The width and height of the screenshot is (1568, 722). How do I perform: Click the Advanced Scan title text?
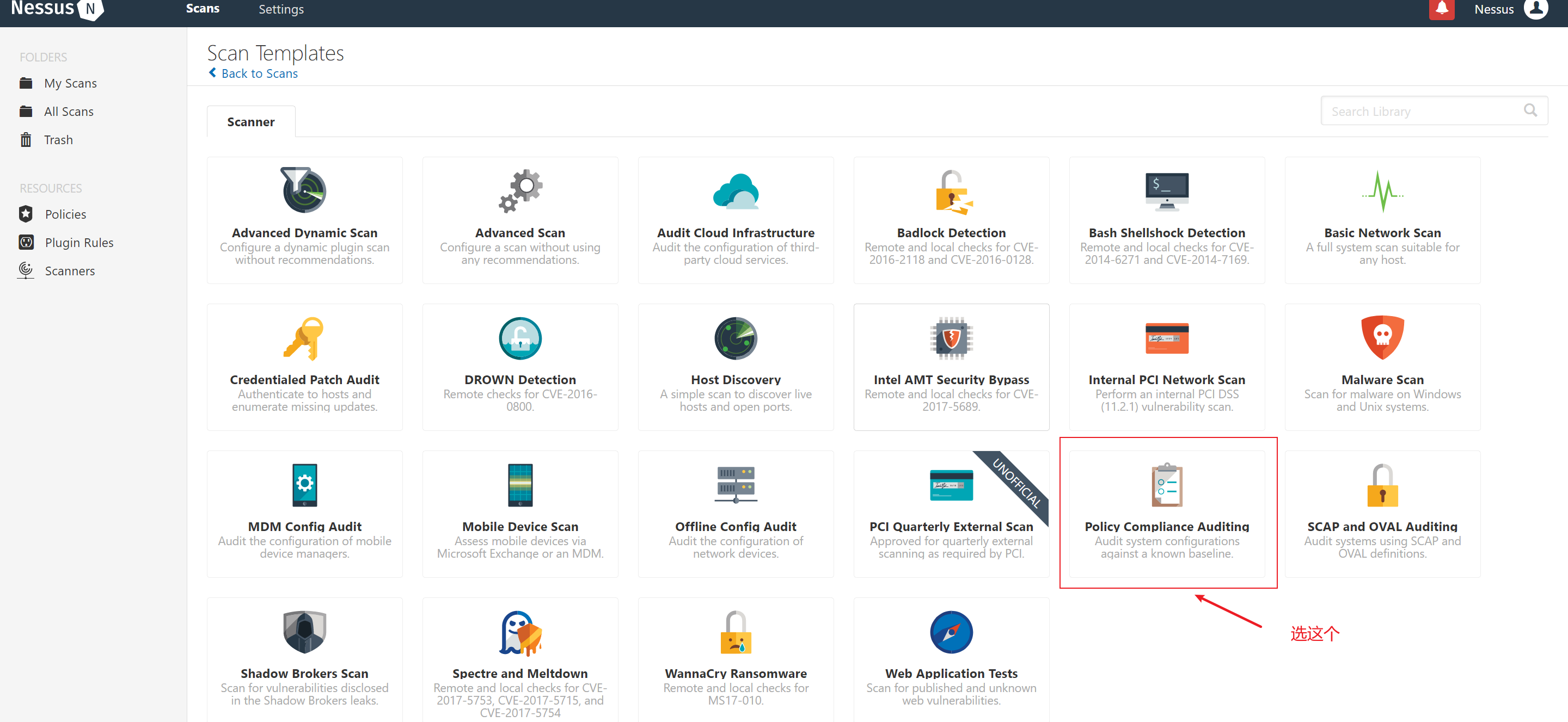pos(520,232)
